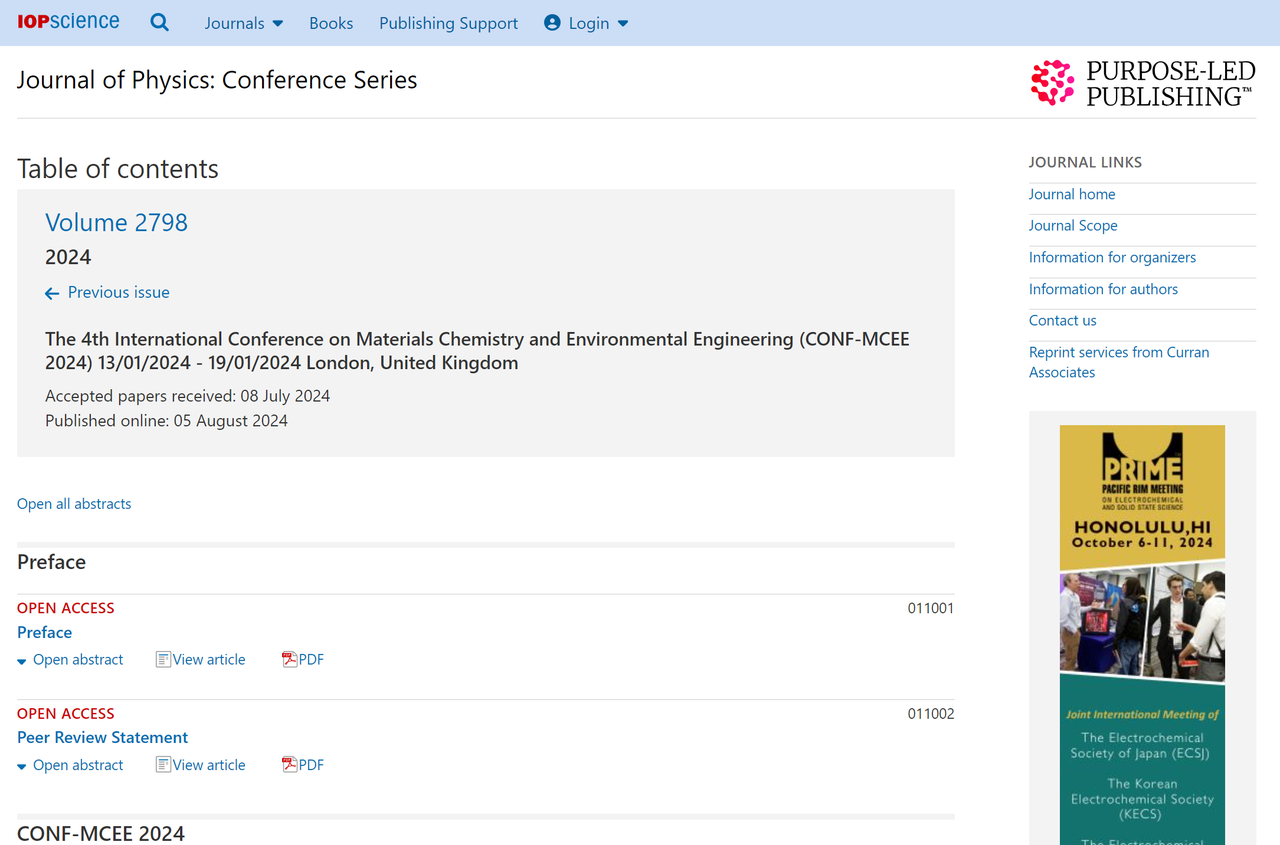Click the search magnifier icon
Image resolution: width=1280 pixels, height=845 pixels.
coord(159,21)
